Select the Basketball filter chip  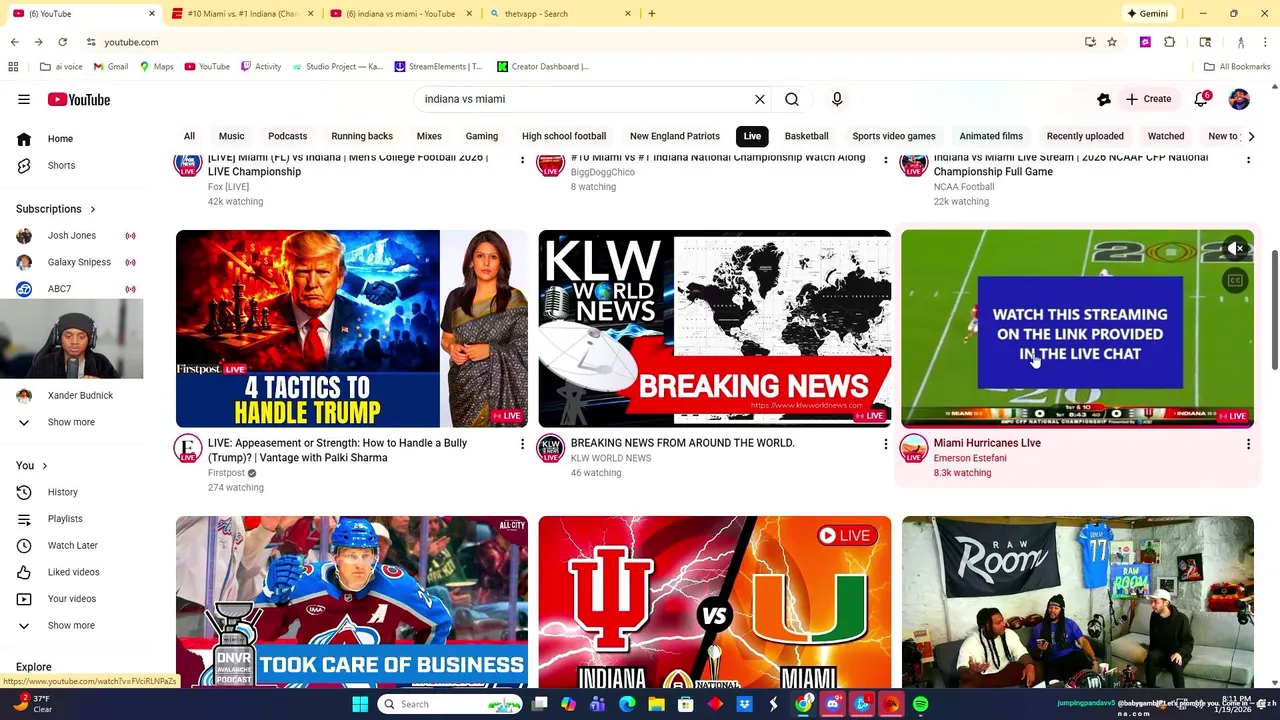click(x=806, y=136)
